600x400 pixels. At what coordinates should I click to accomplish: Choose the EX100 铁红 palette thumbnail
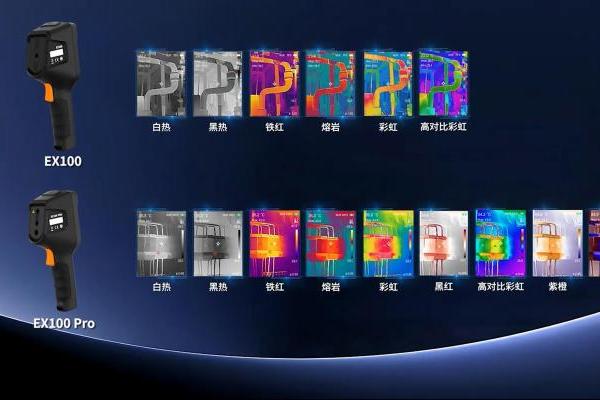tap(274, 84)
